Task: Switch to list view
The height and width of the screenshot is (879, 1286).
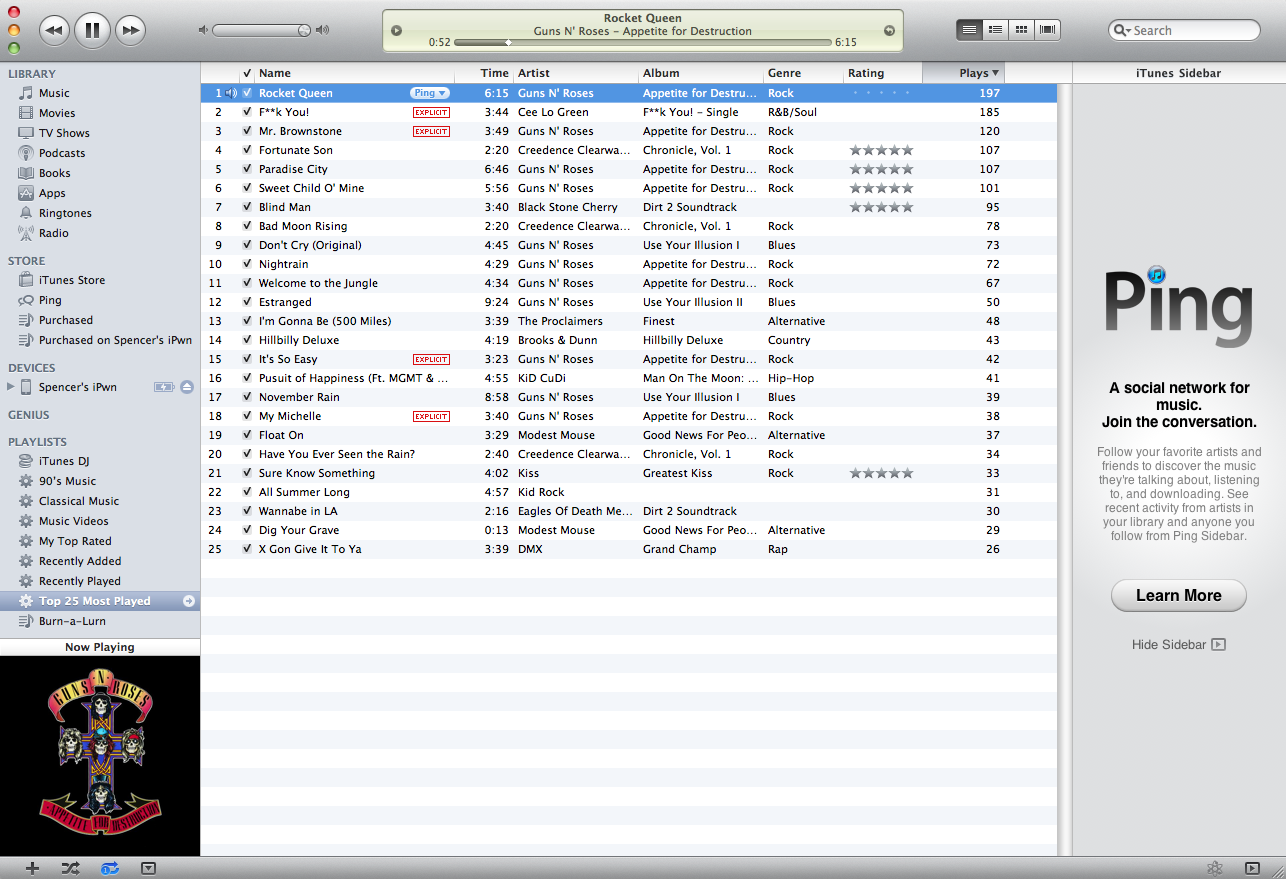Action: coord(969,30)
